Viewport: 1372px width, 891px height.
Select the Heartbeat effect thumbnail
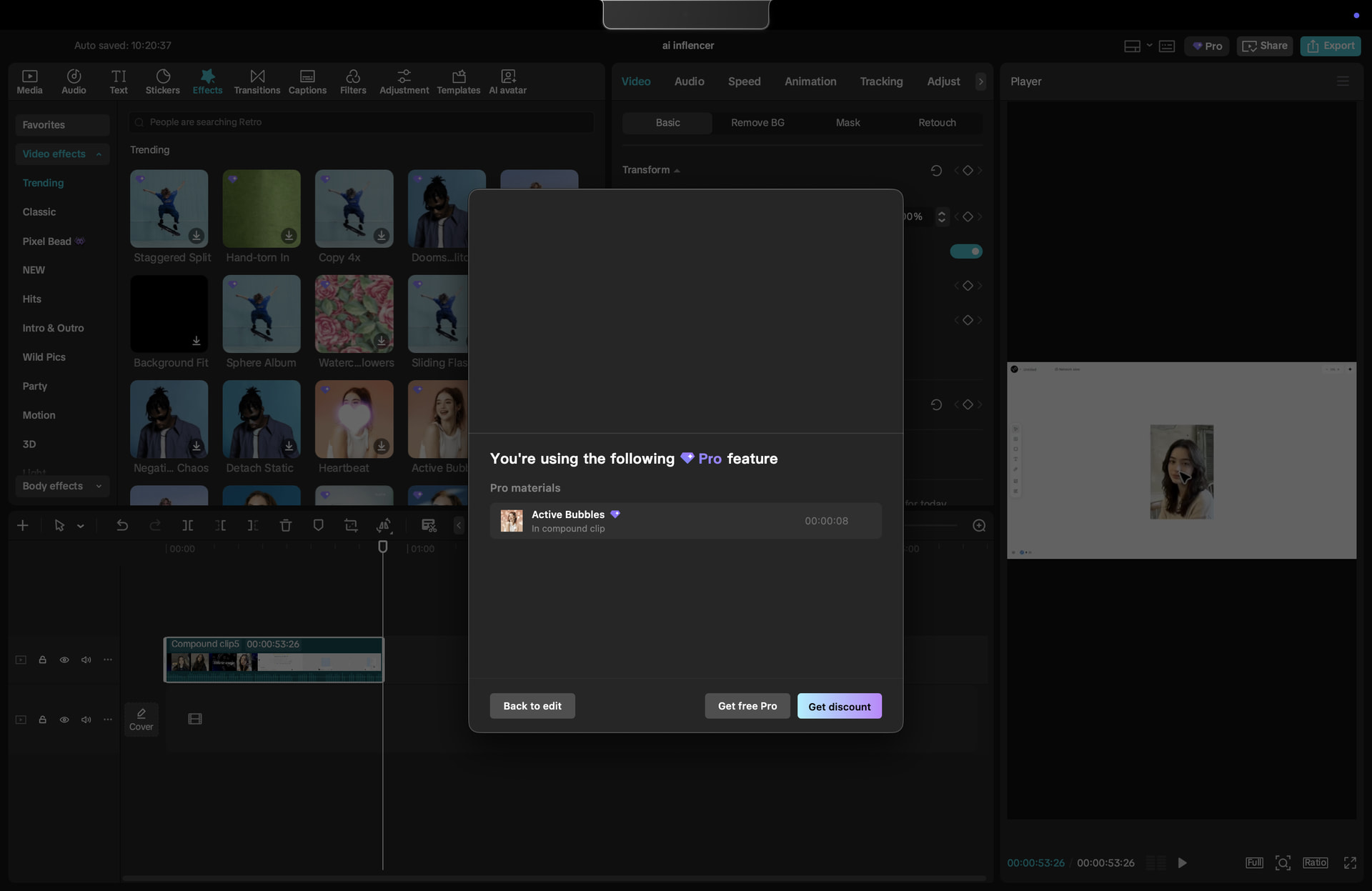tap(354, 419)
